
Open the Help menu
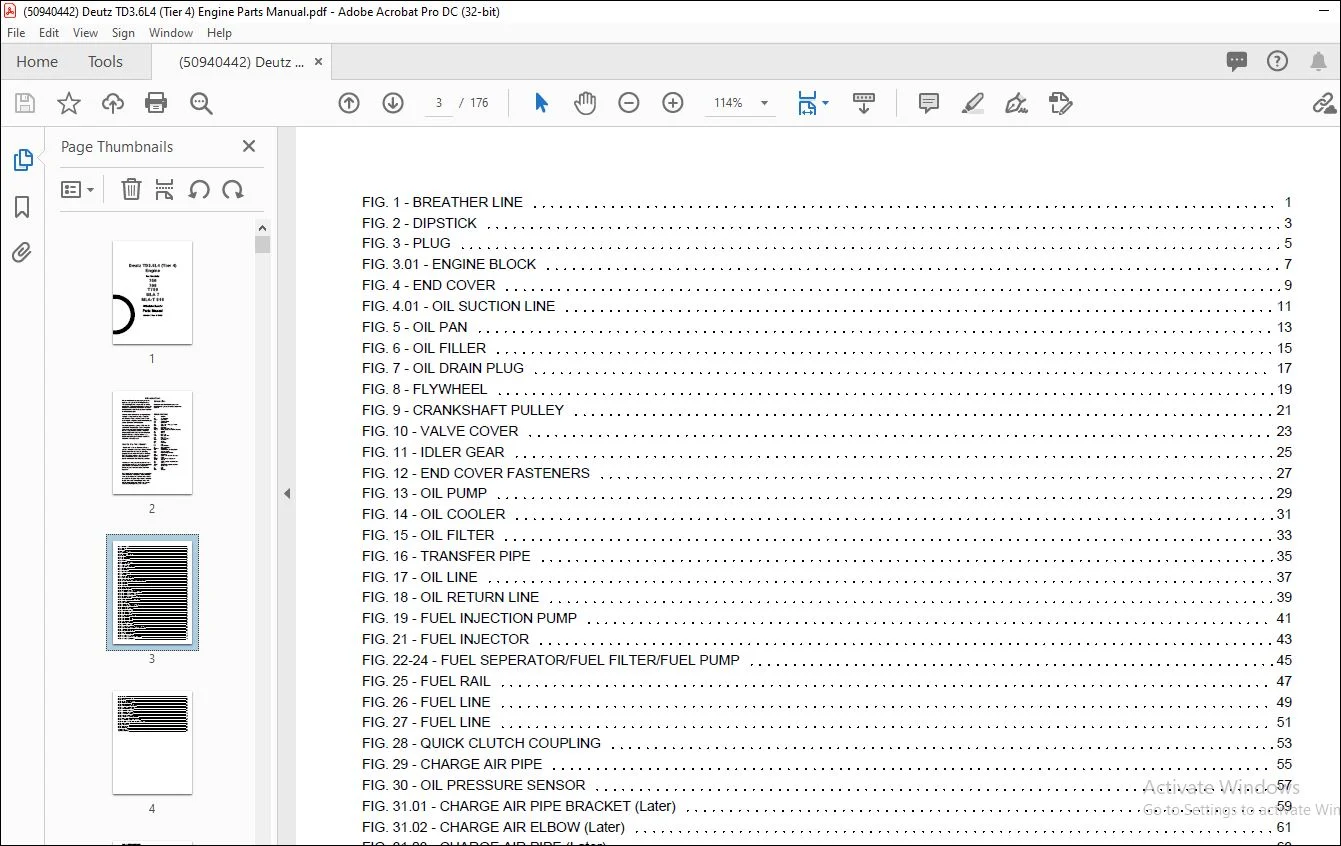point(219,33)
